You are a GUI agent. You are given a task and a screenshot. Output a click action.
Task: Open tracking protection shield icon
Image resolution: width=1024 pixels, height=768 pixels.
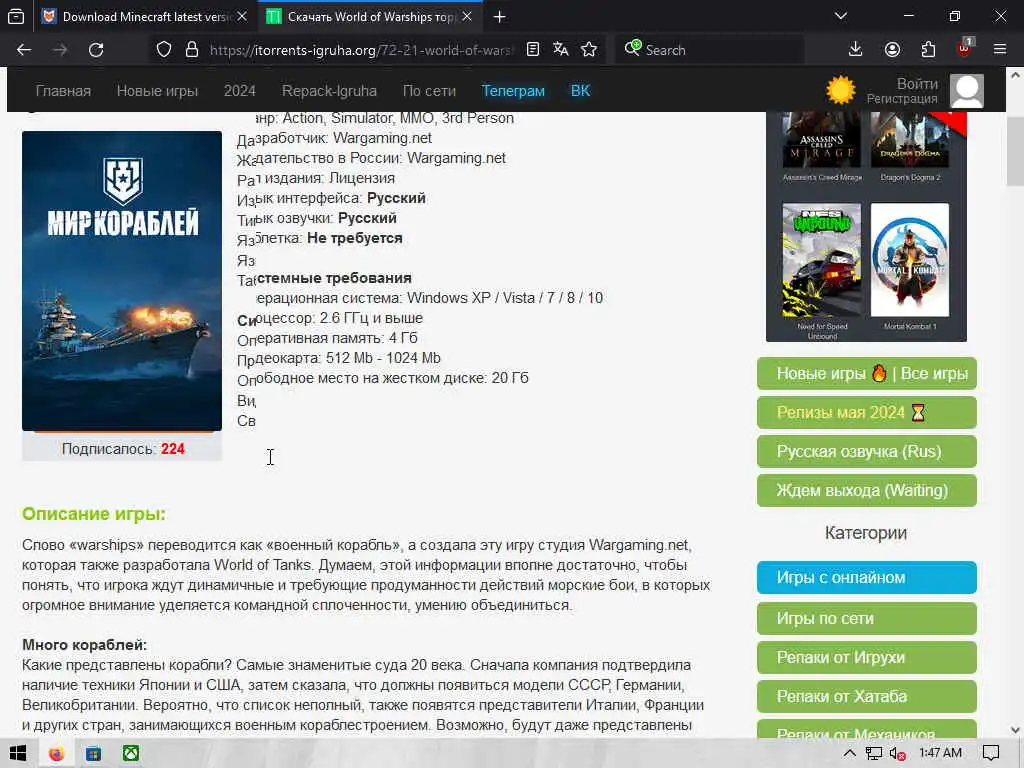(x=164, y=50)
